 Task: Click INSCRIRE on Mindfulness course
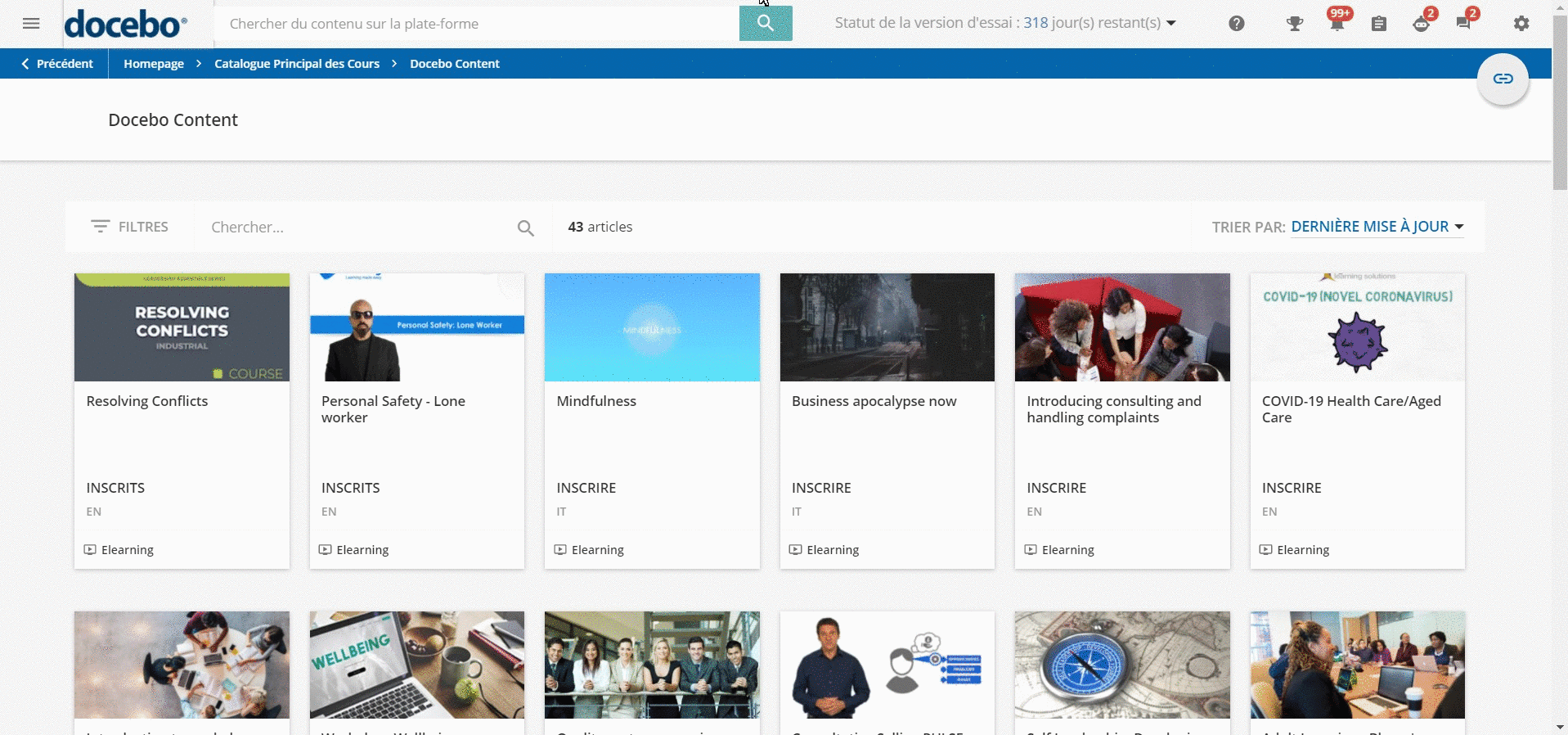pos(586,488)
